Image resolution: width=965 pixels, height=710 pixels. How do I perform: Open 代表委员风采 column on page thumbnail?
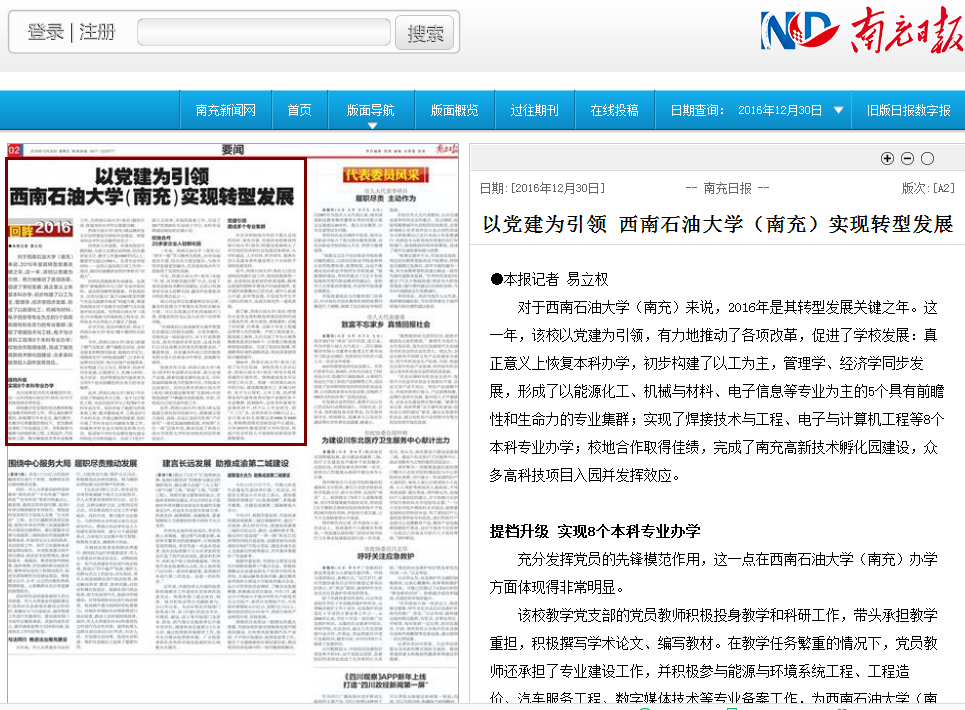click(x=385, y=175)
